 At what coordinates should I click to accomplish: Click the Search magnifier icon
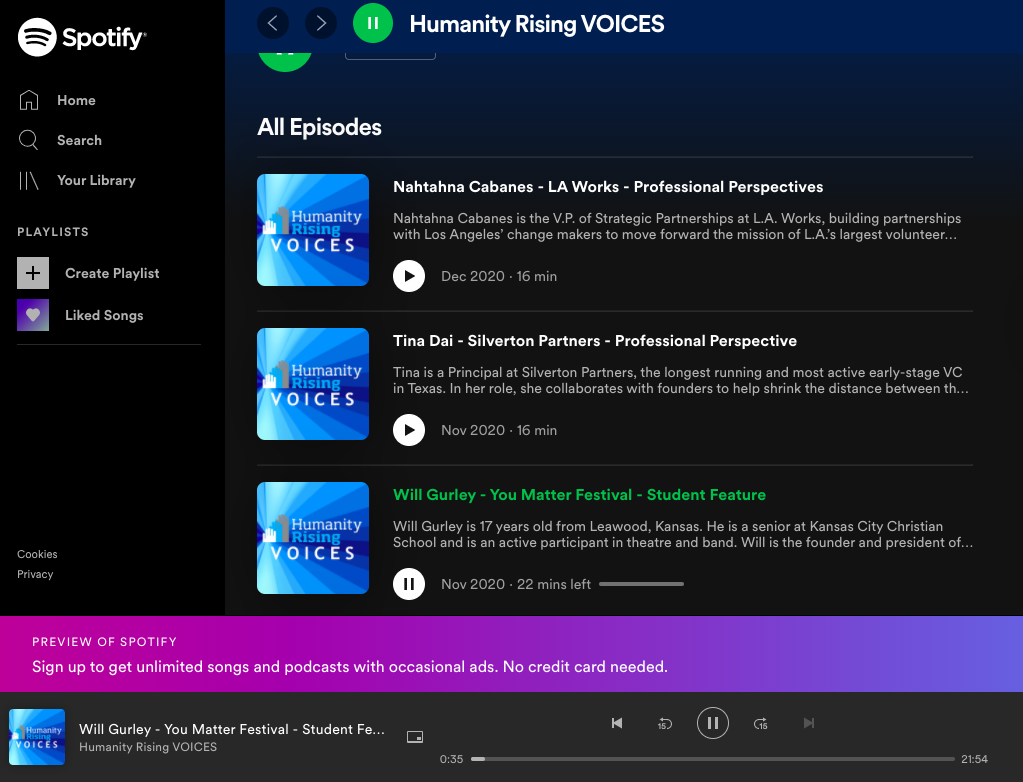(x=29, y=140)
